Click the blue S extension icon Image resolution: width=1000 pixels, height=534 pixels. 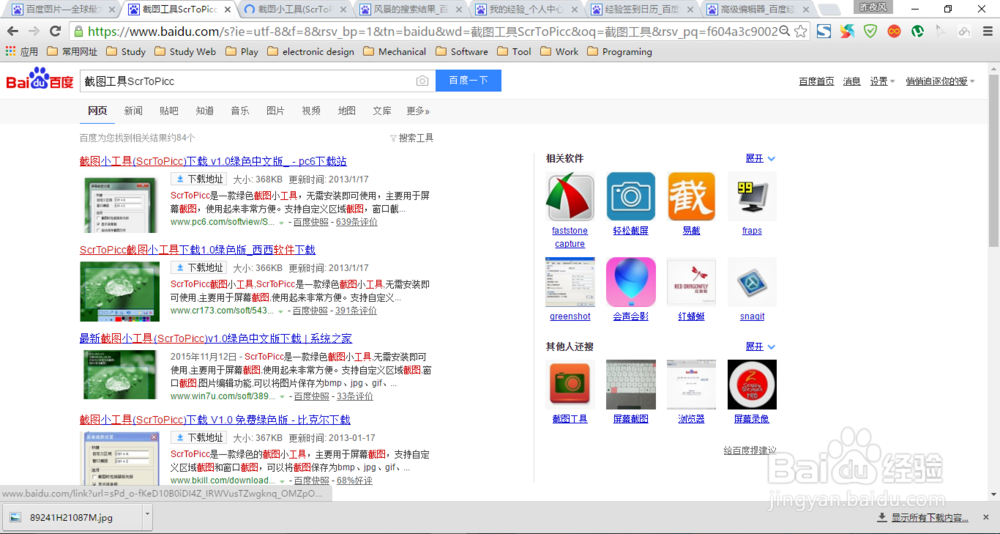[x=824, y=31]
